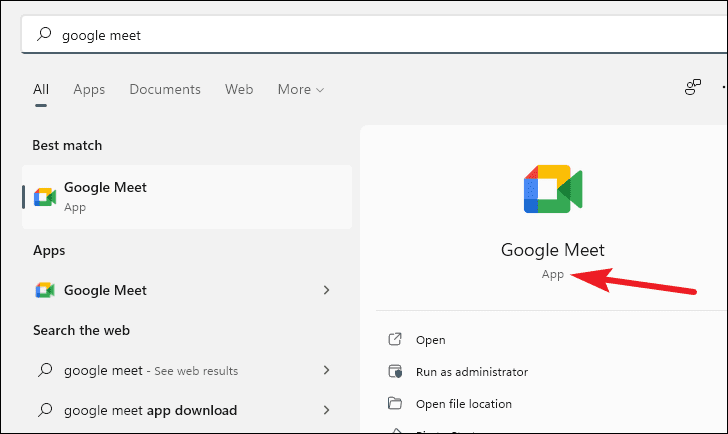Image resolution: width=728 pixels, height=434 pixels.
Task: Open Google Meet best match result
Action: [x=187, y=197]
